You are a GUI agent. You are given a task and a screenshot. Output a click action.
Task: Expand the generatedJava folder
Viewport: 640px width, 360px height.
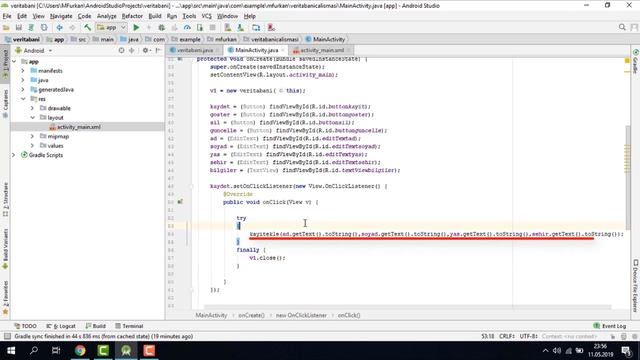(x=23, y=89)
